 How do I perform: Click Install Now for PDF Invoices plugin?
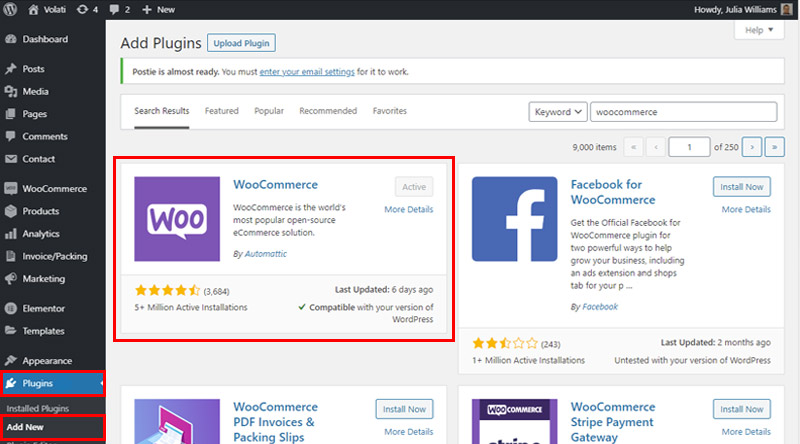(x=404, y=409)
